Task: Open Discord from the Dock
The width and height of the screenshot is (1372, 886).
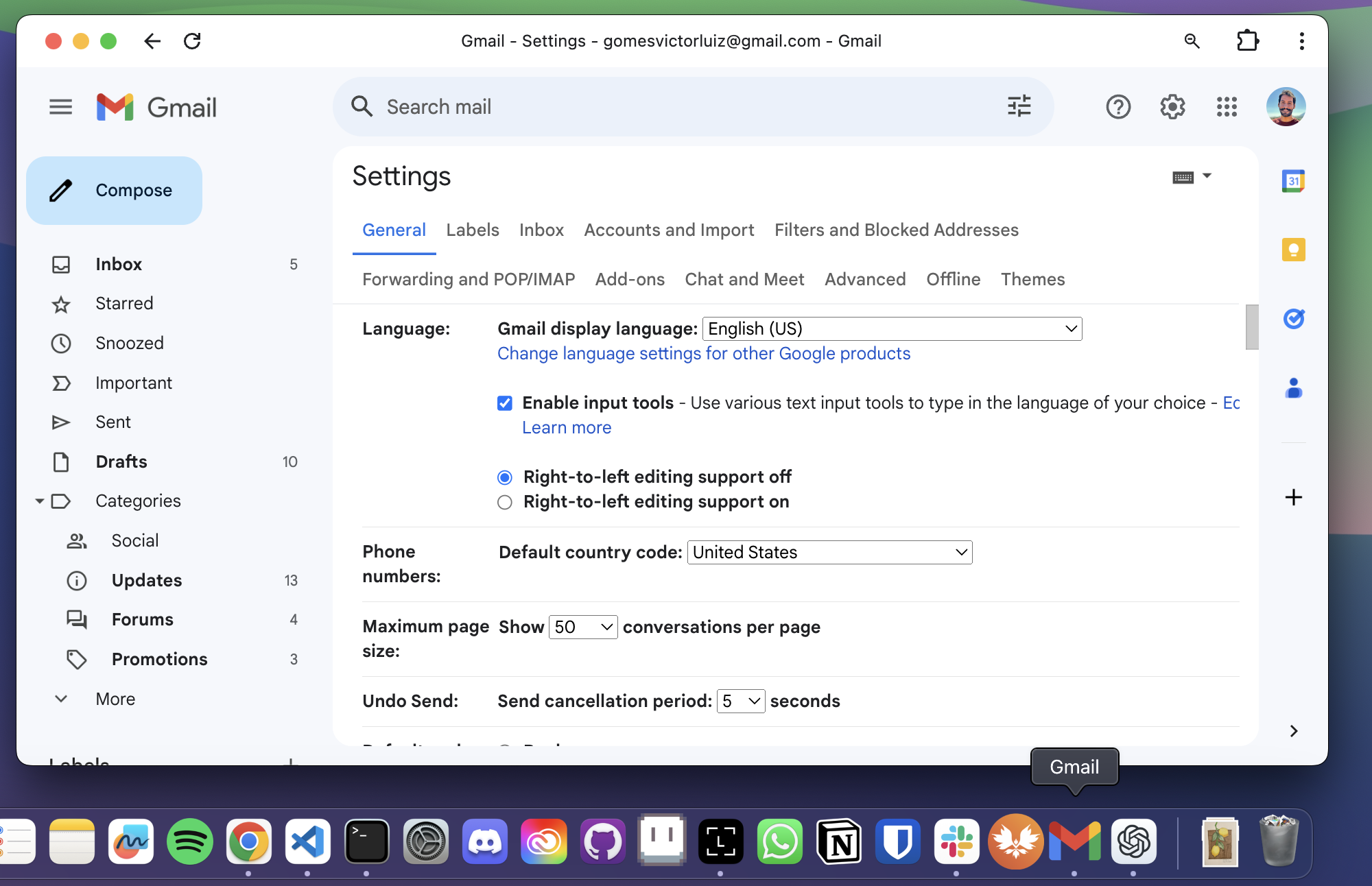Action: tap(485, 841)
